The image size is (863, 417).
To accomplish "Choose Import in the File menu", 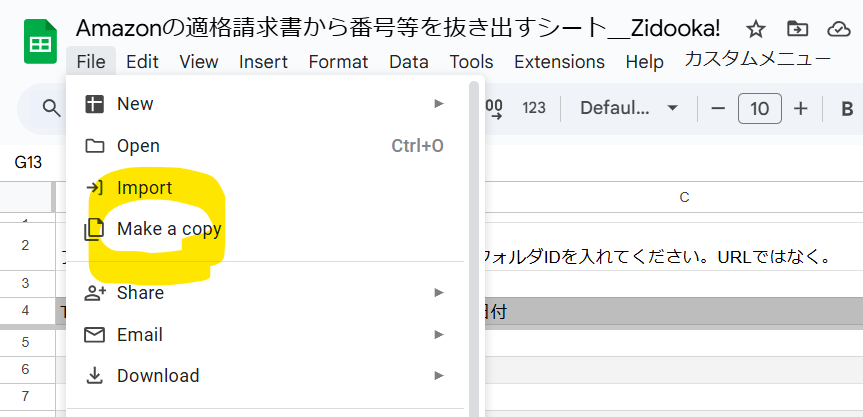I will tap(144, 188).
